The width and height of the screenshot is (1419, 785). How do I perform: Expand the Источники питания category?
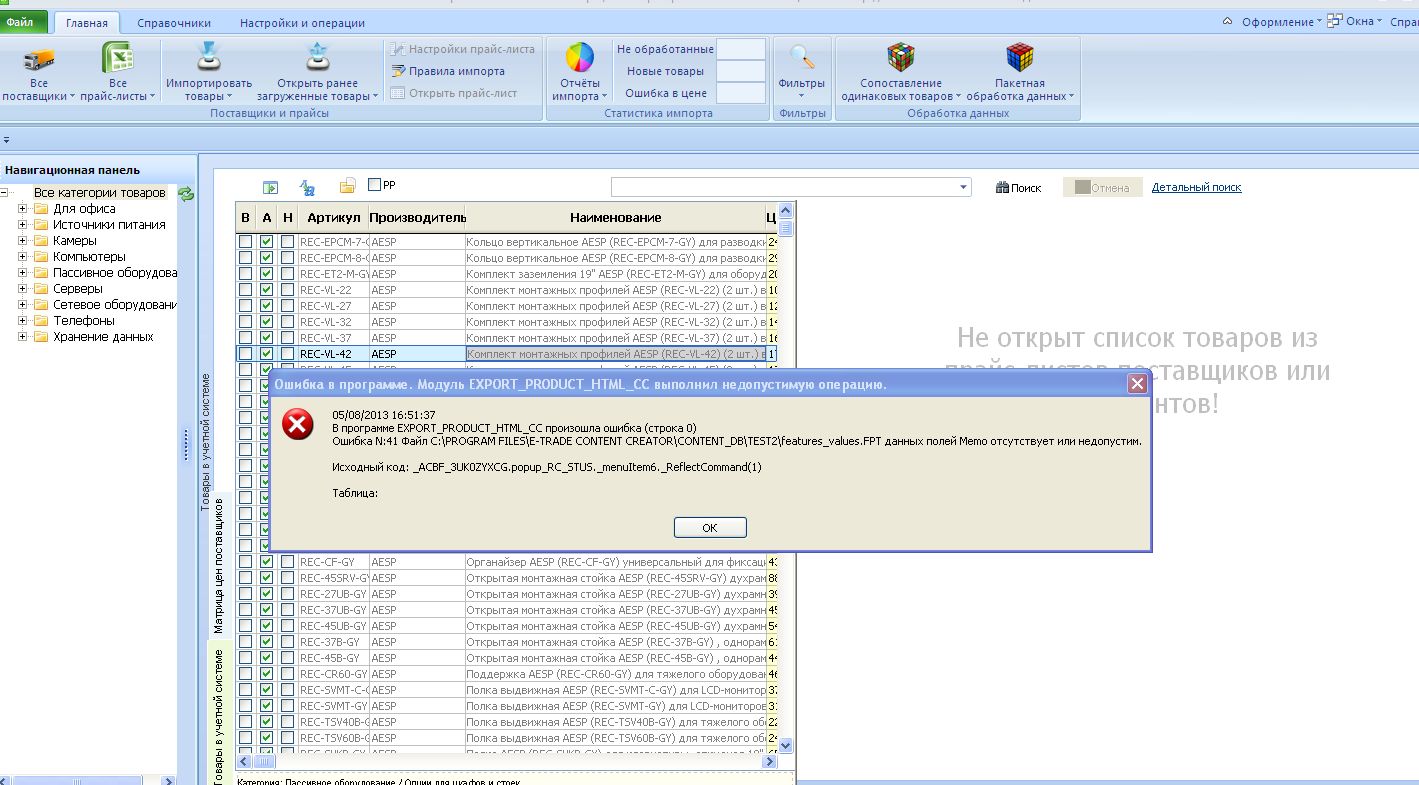click(23, 225)
